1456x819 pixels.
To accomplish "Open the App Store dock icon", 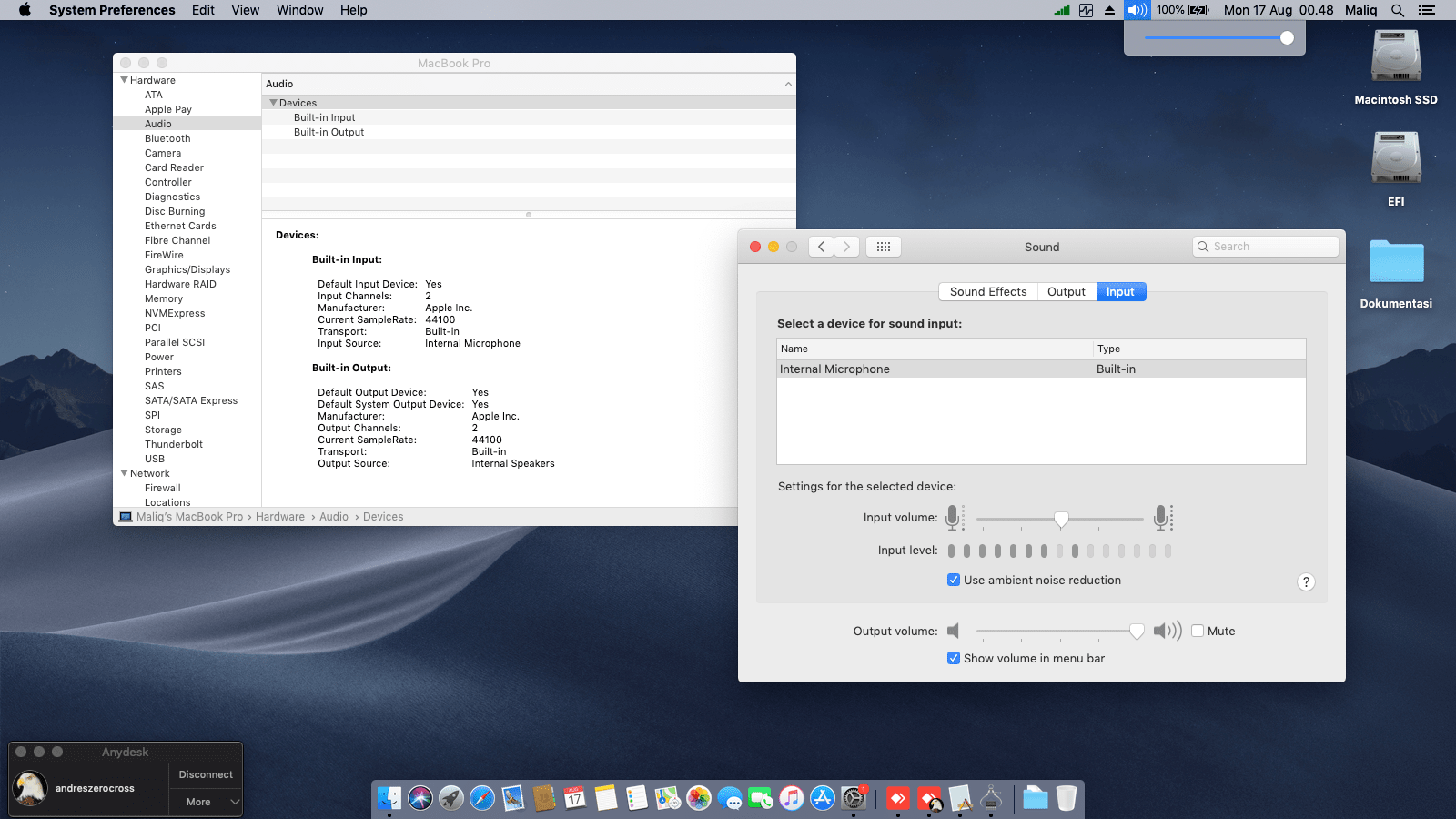I will pyautogui.click(x=823, y=798).
